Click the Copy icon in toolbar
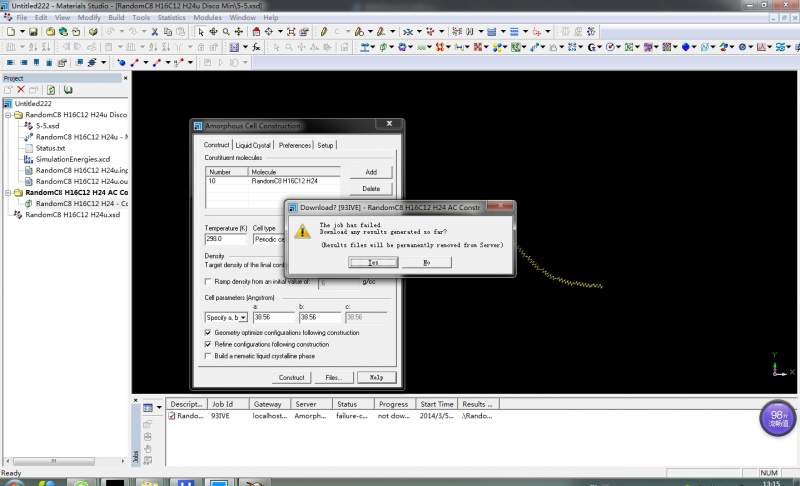The width and height of the screenshot is (800, 486). [168, 32]
